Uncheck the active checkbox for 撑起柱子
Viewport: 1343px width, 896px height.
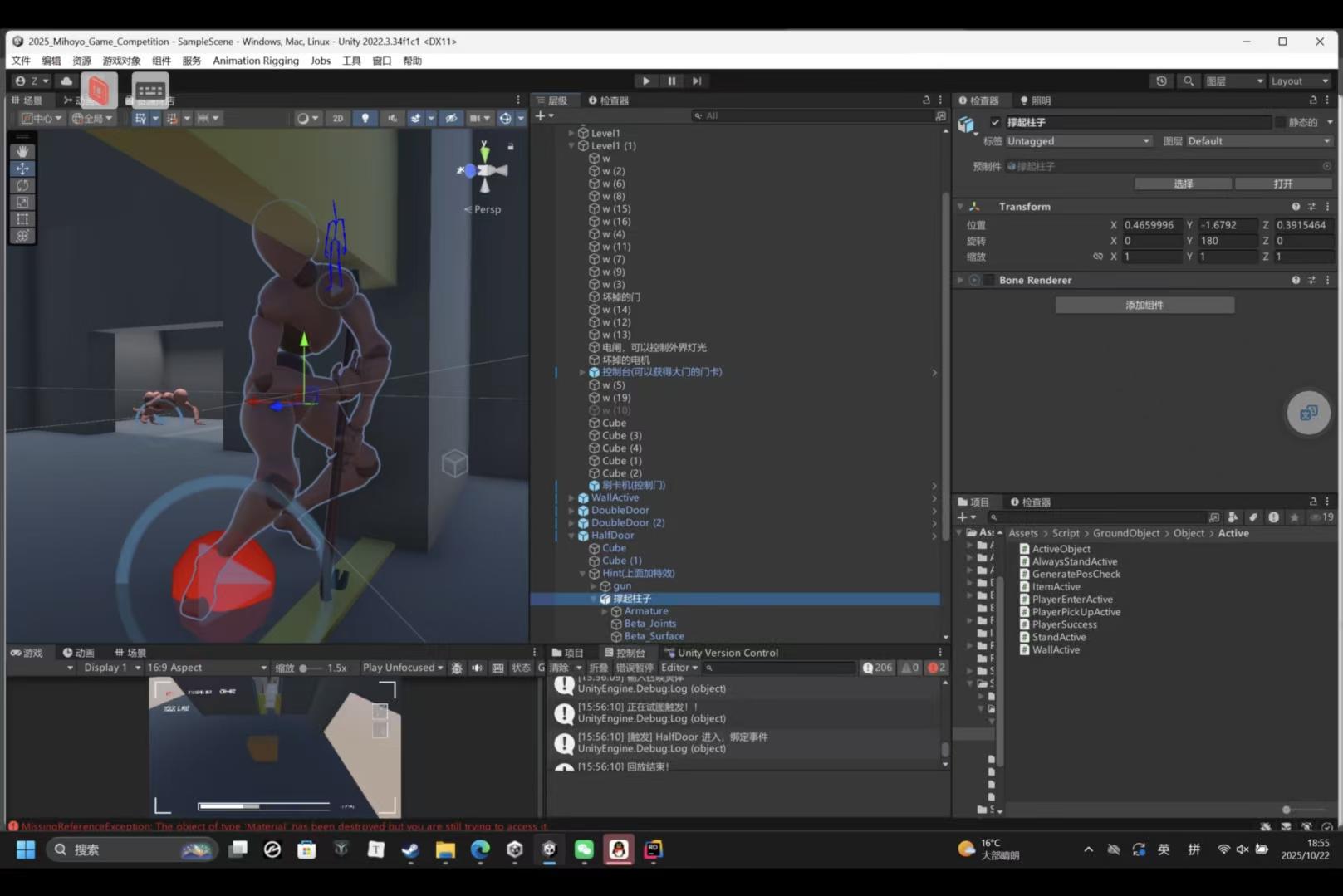coord(995,122)
